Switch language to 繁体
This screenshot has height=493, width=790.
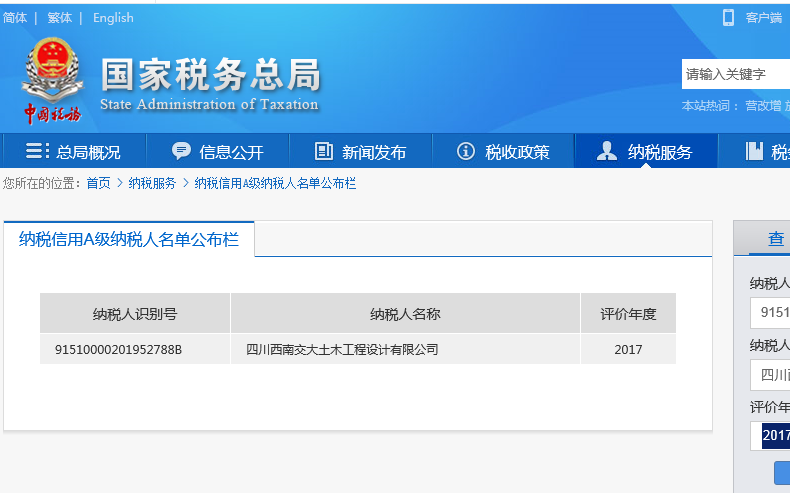(x=59, y=18)
